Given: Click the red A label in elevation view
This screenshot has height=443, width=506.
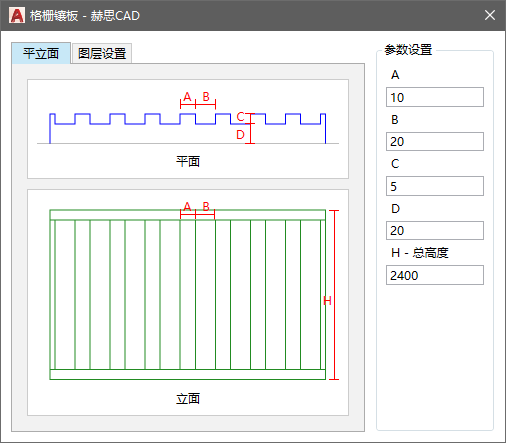Looking at the screenshot, I should tap(187, 207).
